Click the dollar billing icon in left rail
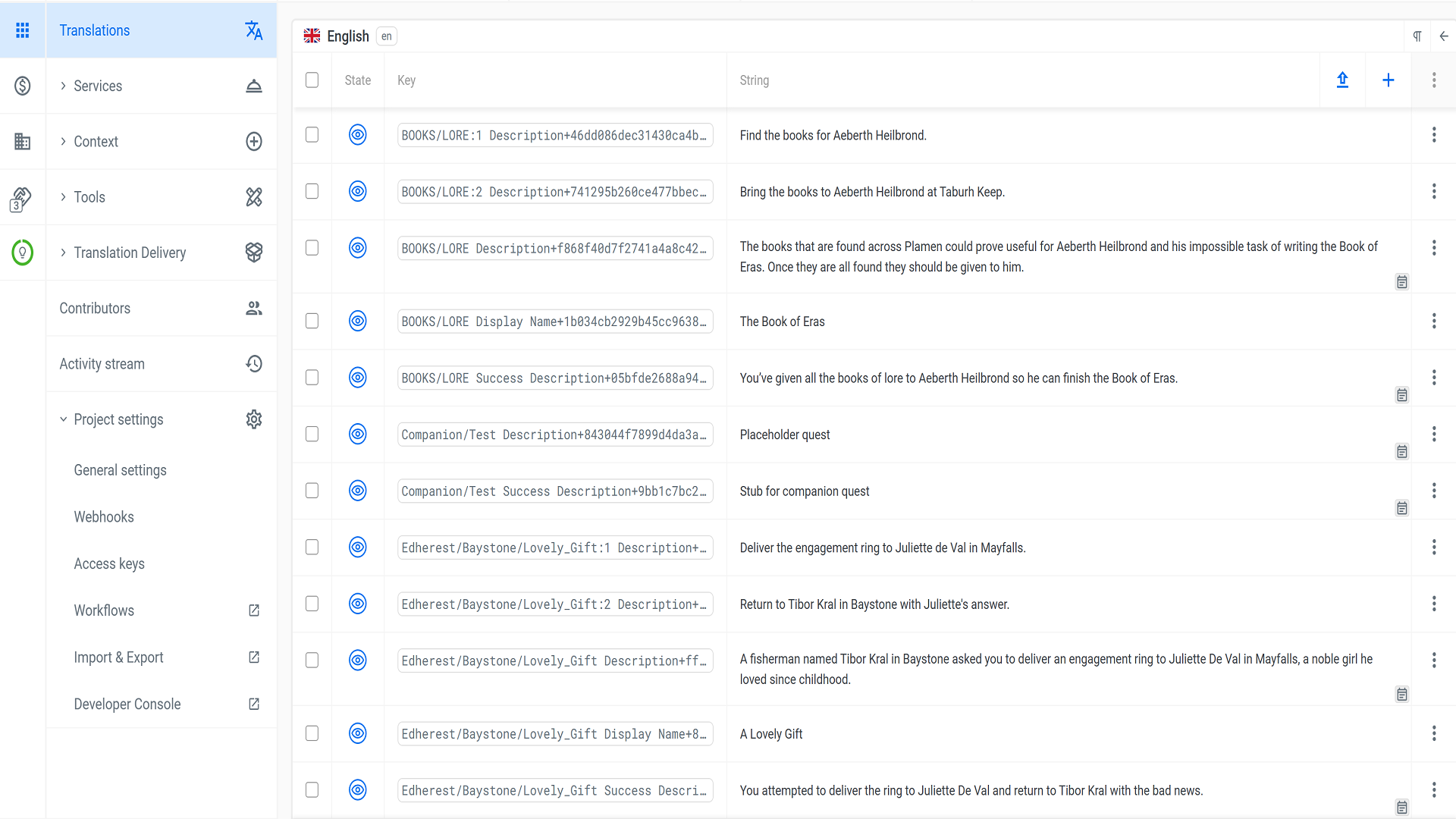 pos(23,86)
